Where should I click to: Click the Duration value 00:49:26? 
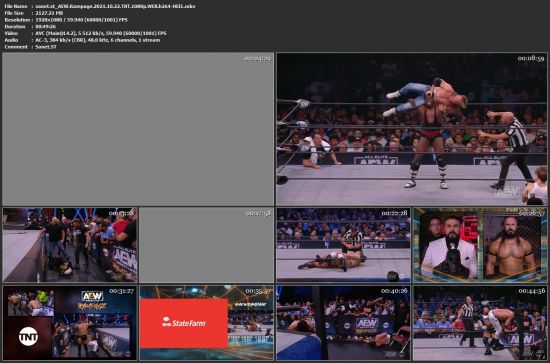(x=46, y=27)
